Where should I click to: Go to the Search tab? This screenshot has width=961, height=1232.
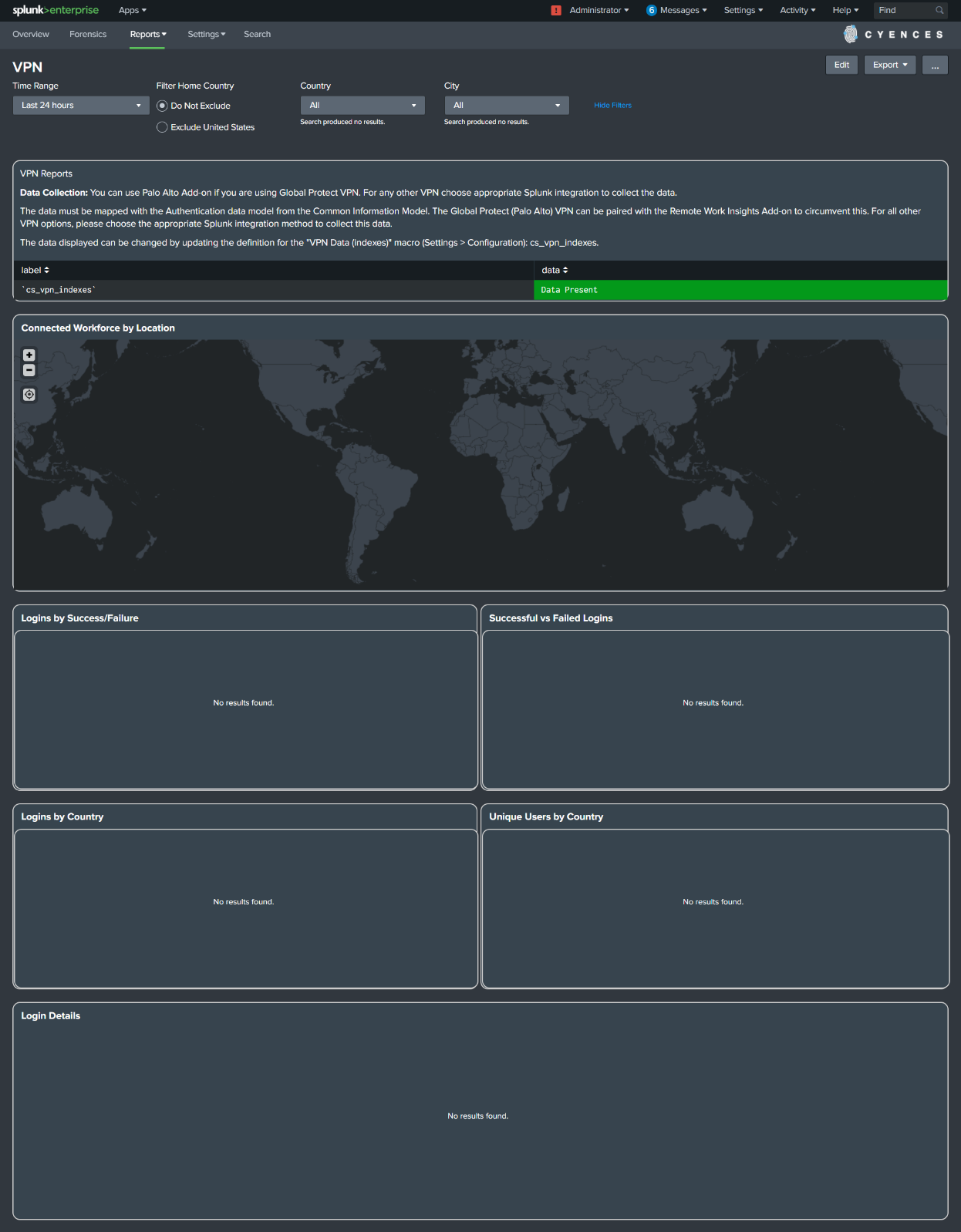pyautogui.click(x=257, y=34)
